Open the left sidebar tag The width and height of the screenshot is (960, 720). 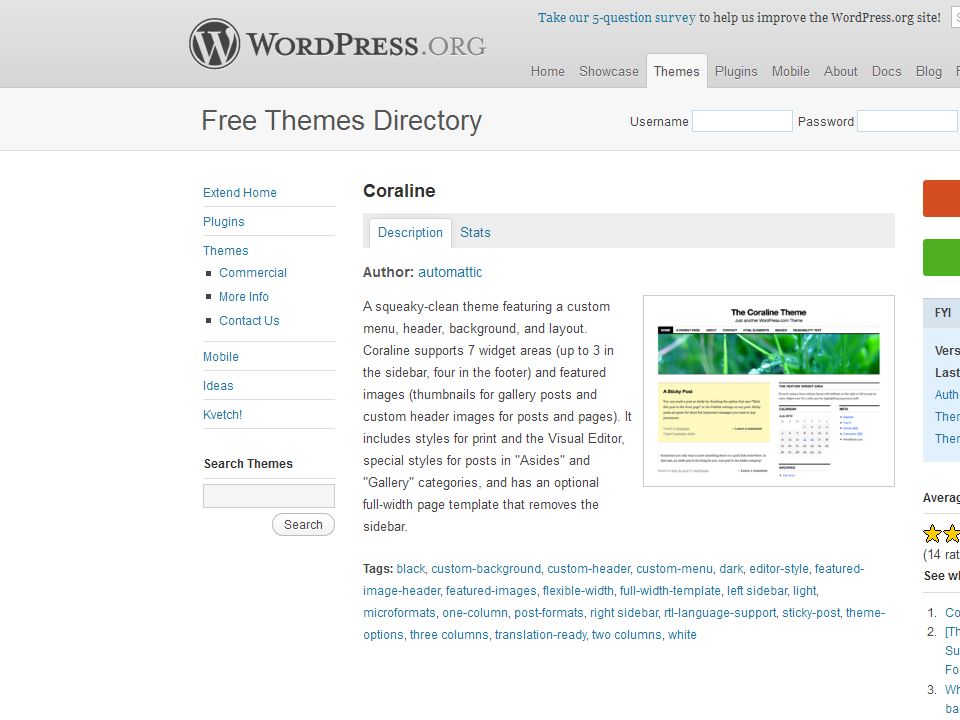tap(757, 591)
